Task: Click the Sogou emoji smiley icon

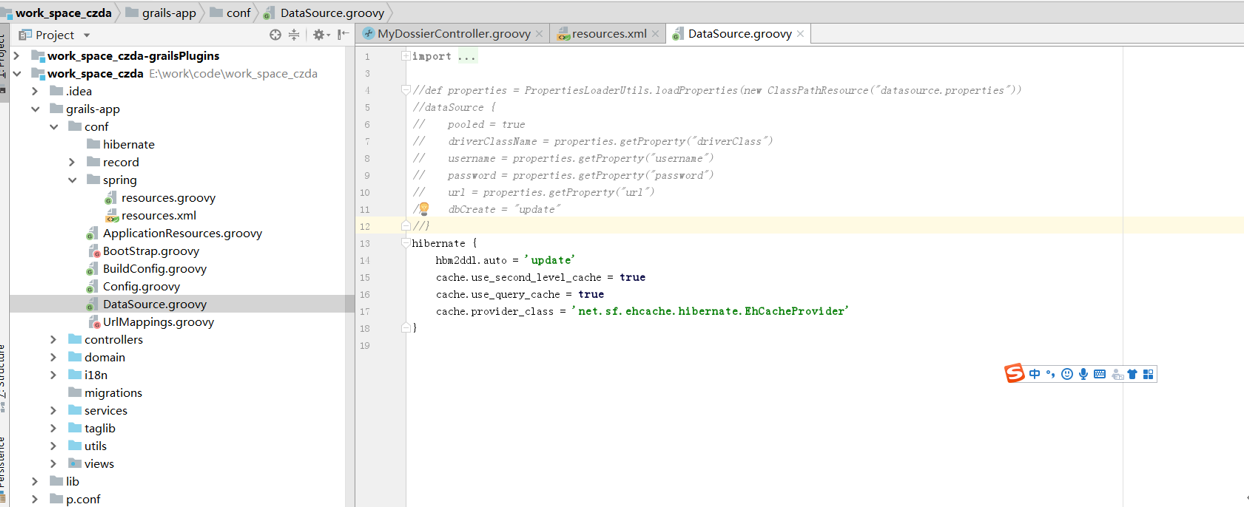Action: 1067,374
